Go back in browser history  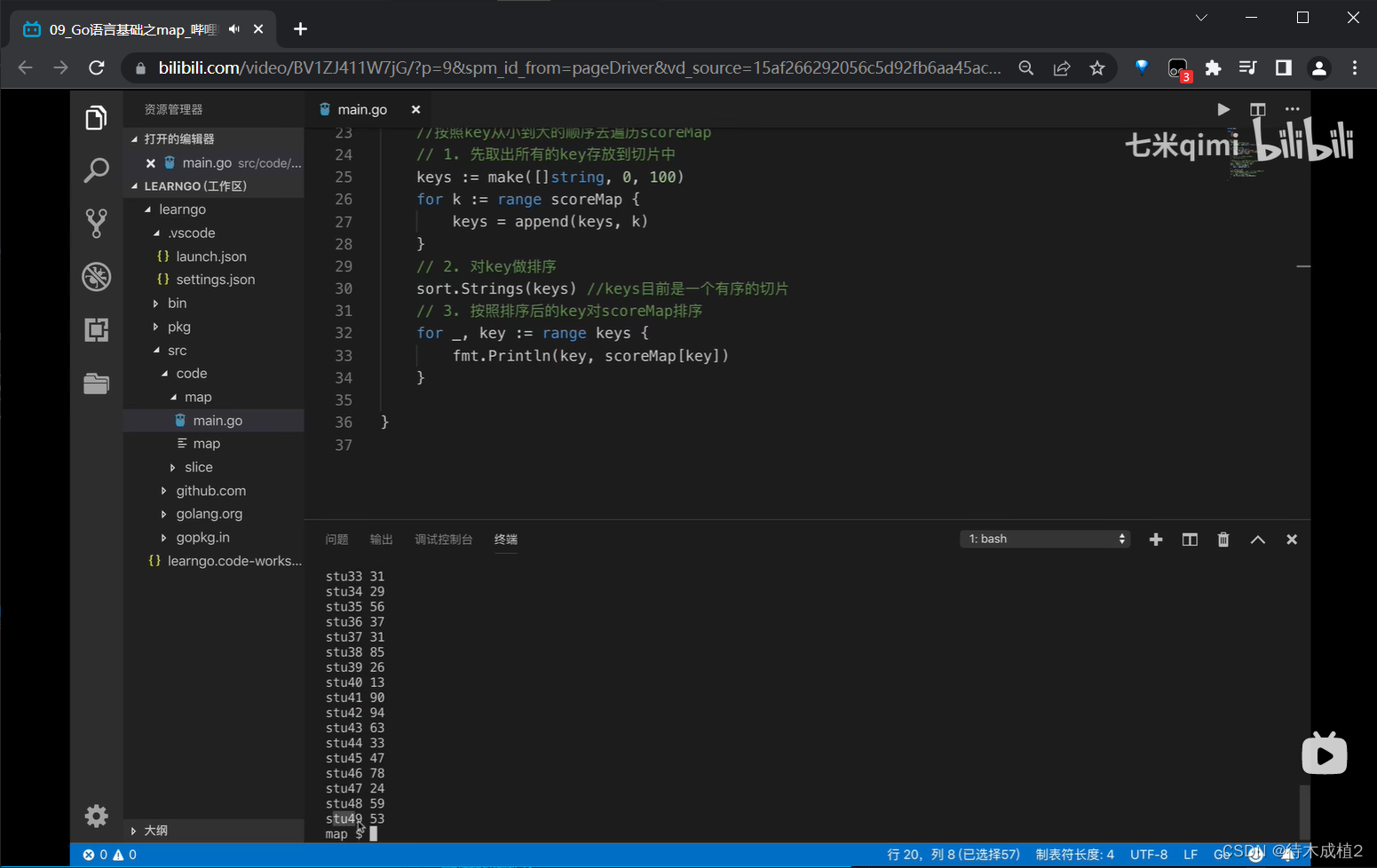(x=25, y=68)
